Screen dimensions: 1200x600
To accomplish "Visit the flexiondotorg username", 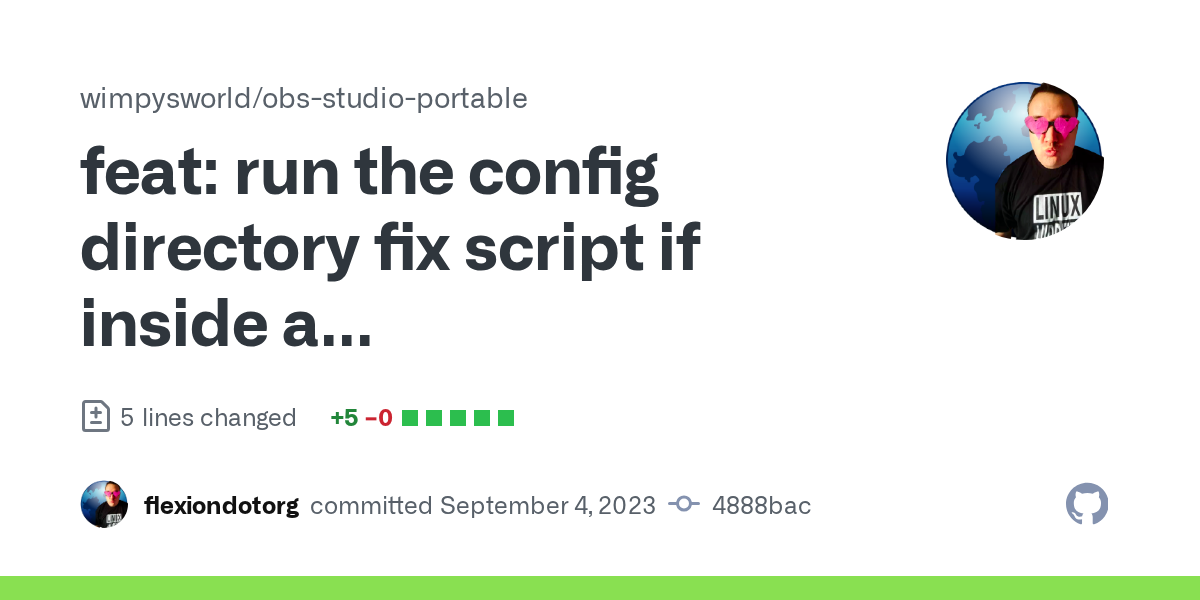I will pos(221,505).
